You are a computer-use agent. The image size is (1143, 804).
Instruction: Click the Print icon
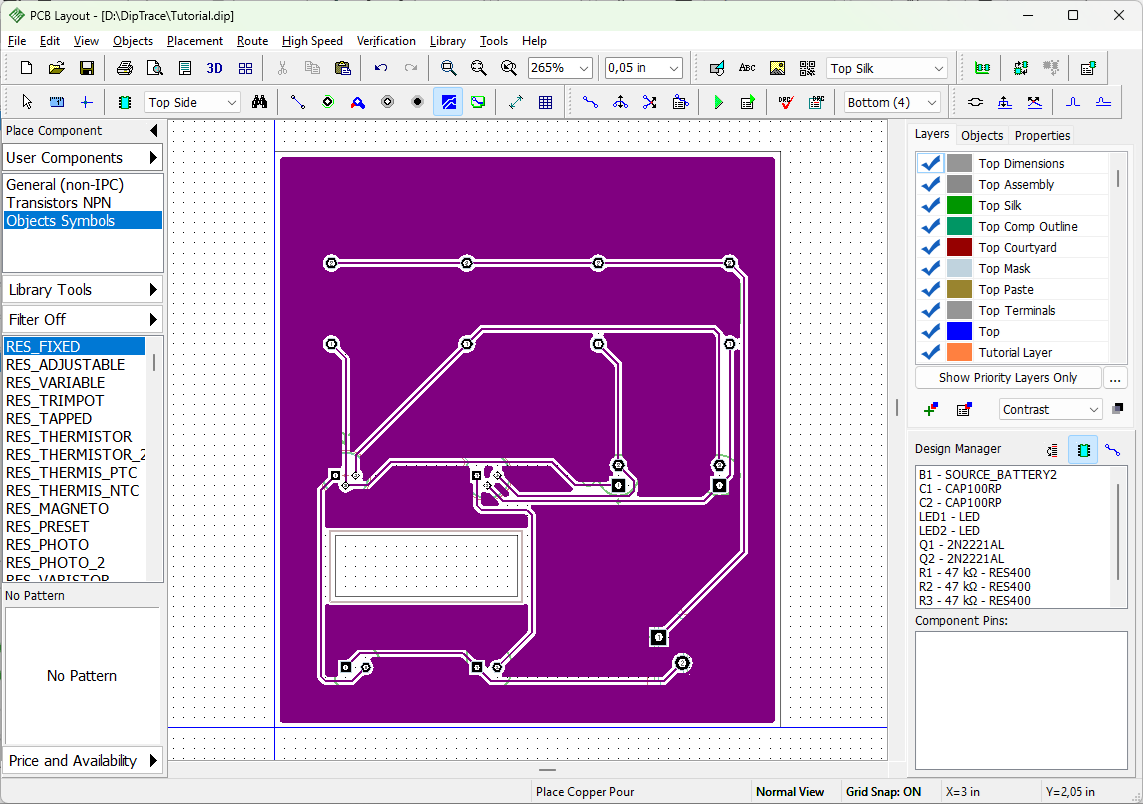click(125, 68)
